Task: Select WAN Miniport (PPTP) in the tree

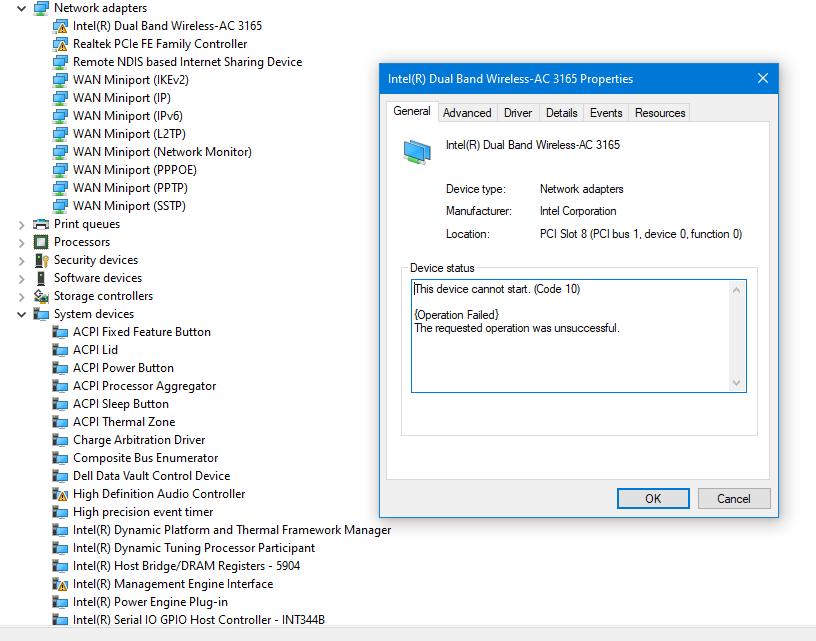Action: [130, 188]
